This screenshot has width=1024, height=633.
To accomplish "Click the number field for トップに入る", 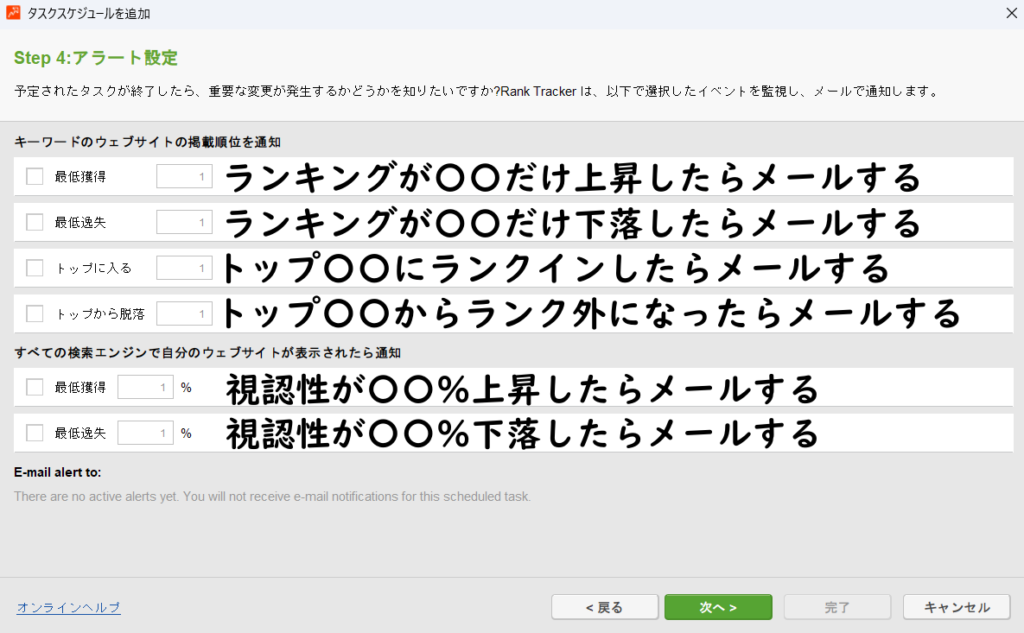I will pos(184,268).
